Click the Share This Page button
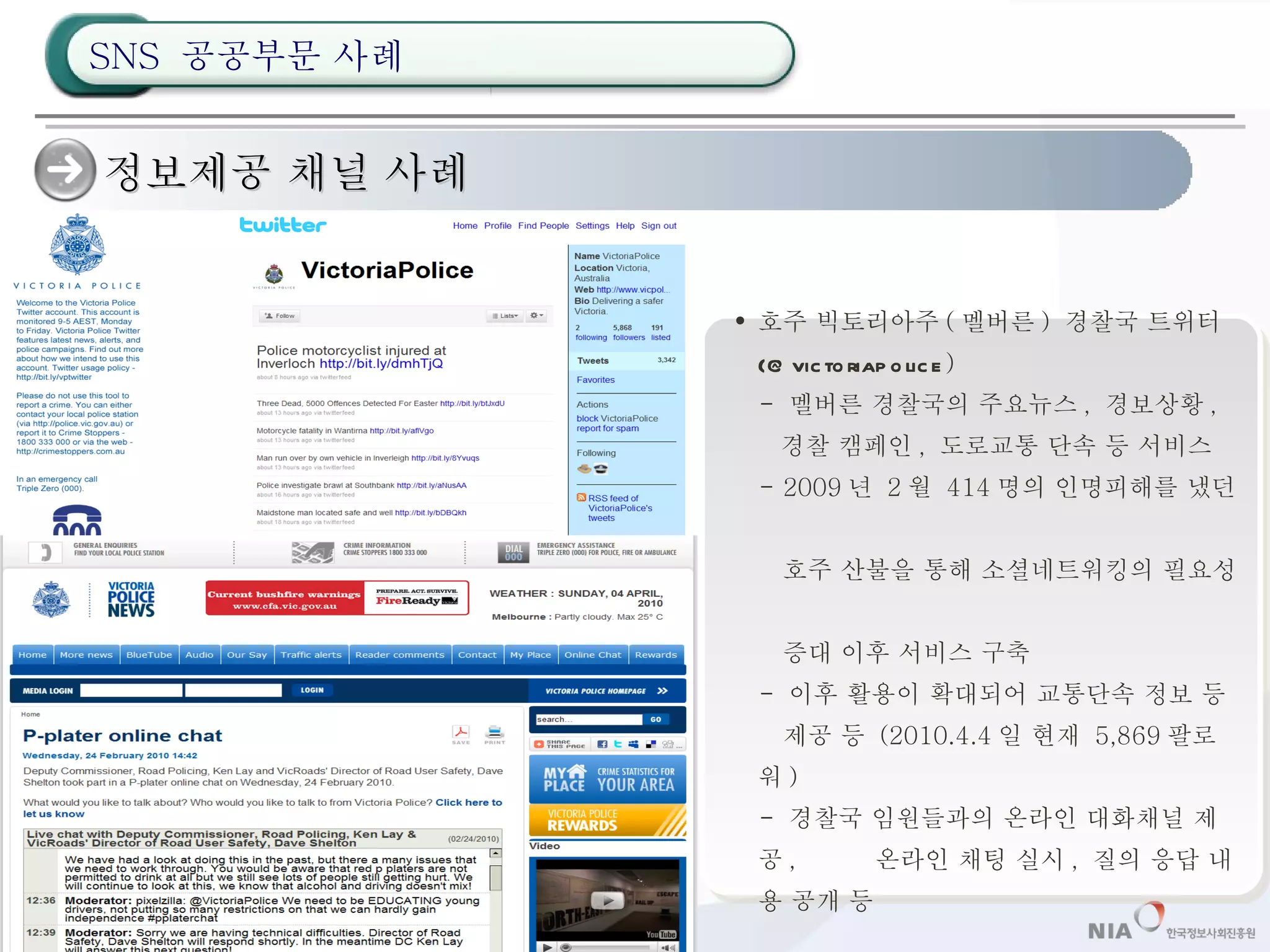This screenshot has height=952, width=1270. (x=560, y=744)
